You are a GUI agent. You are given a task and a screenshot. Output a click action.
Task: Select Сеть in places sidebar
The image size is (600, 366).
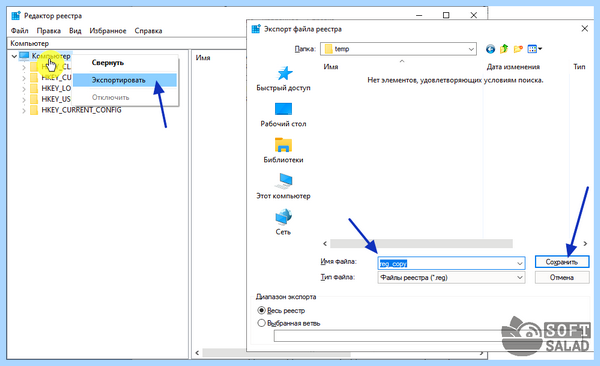tap(283, 222)
